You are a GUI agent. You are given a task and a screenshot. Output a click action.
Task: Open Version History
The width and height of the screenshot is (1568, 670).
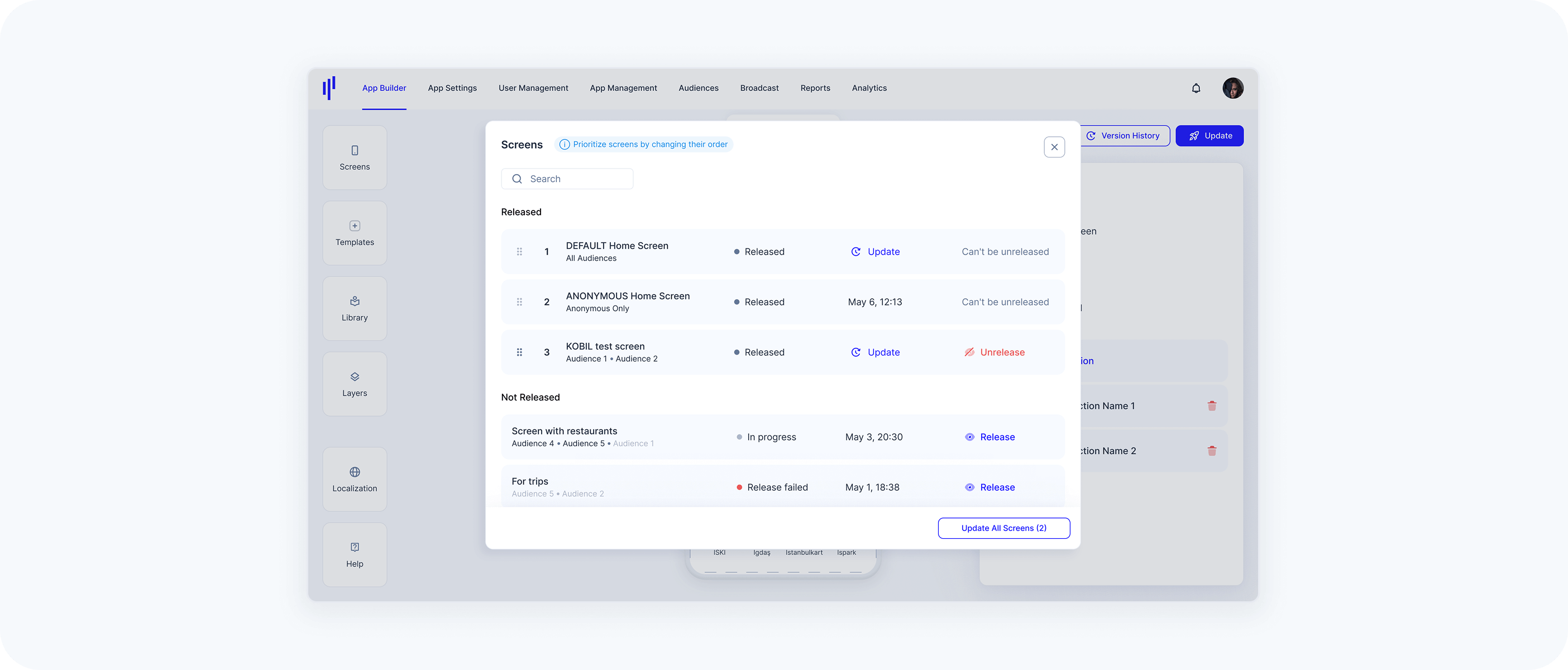point(1124,135)
